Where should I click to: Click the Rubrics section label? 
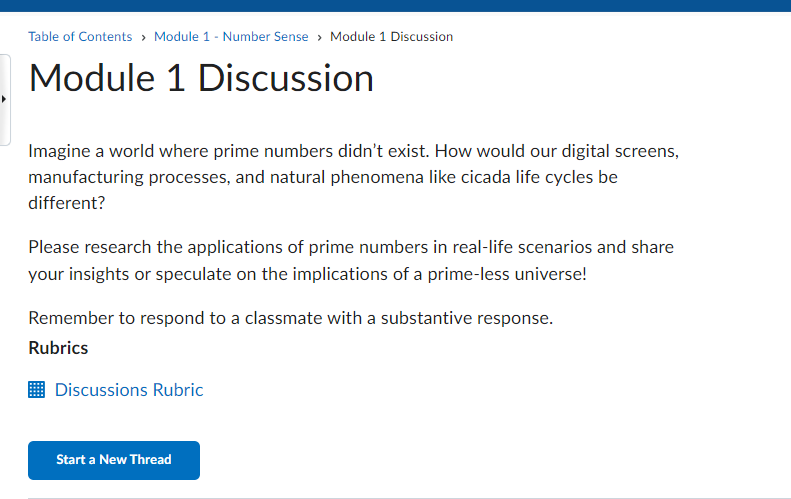(x=58, y=348)
